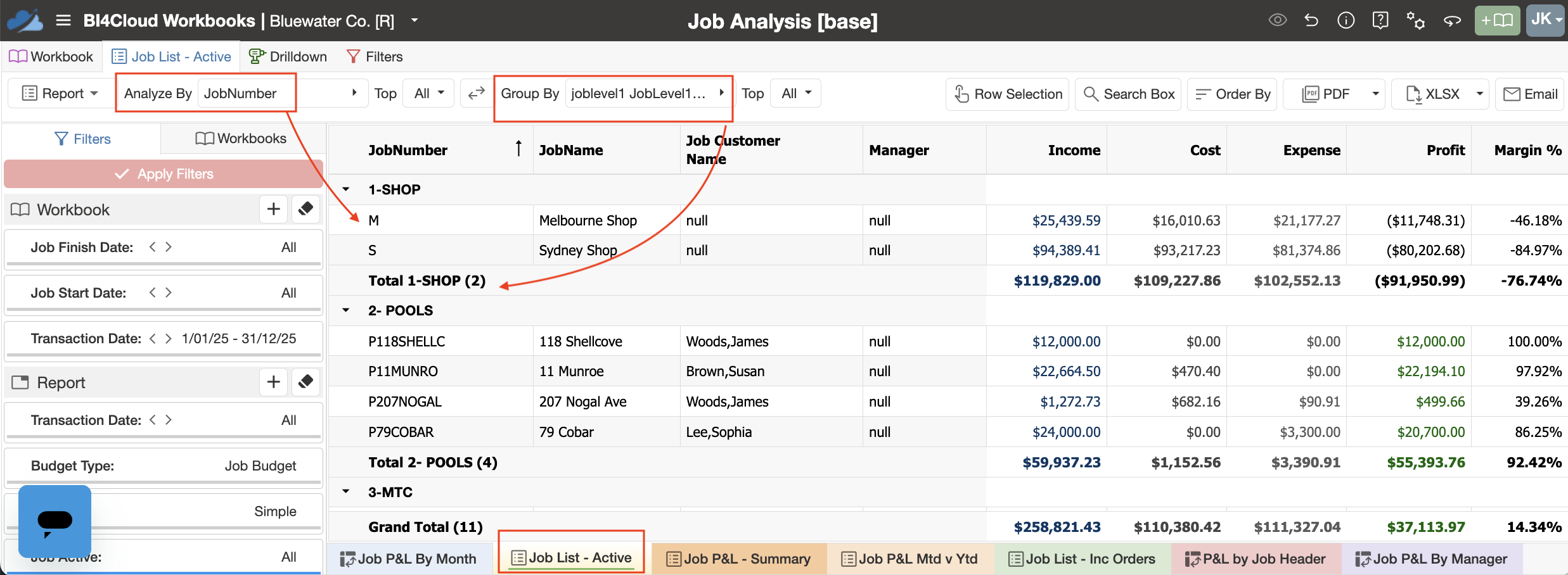Step Job Finish Date forward
The image size is (1568, 575).
[168, 247]
